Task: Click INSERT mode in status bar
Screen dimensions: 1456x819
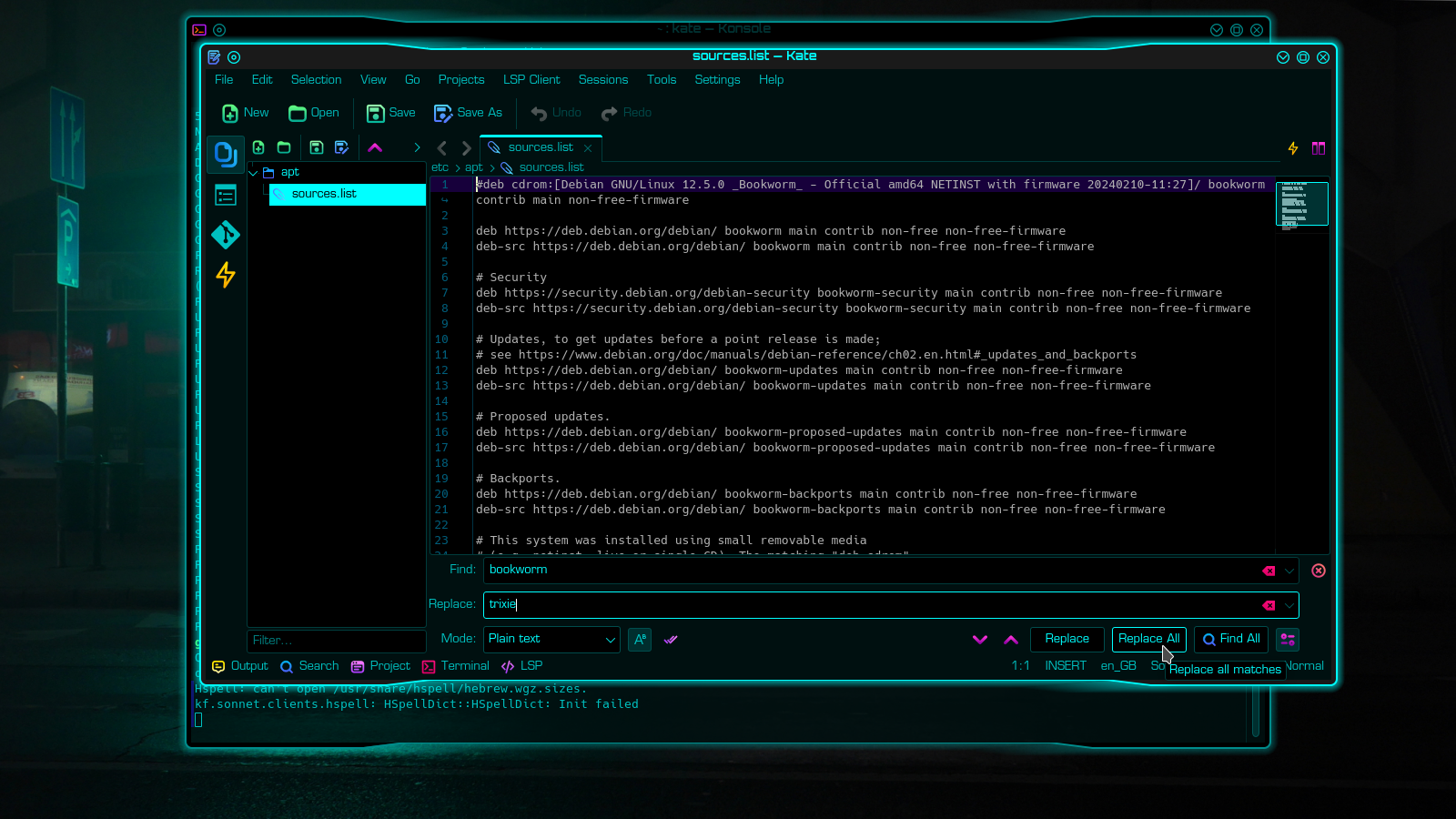Action: click(1066, 666)
